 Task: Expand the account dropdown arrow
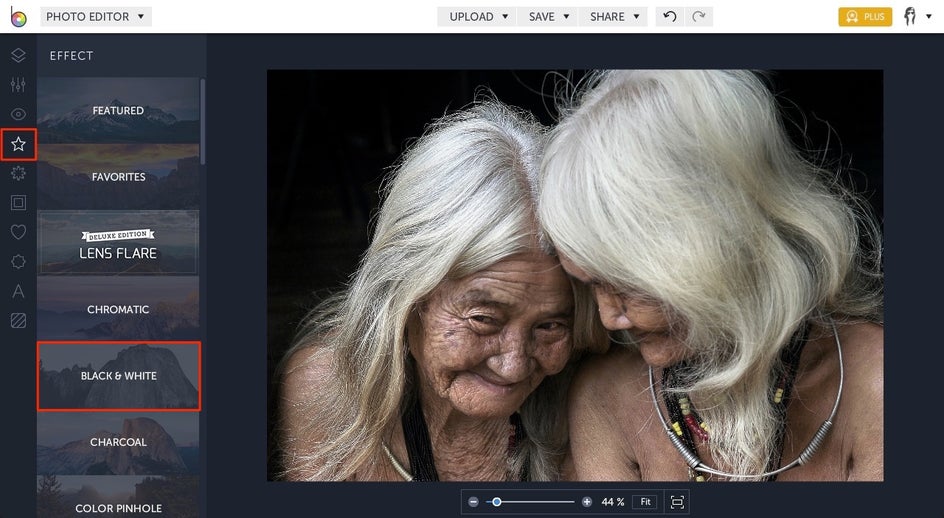tap(929, 17)
